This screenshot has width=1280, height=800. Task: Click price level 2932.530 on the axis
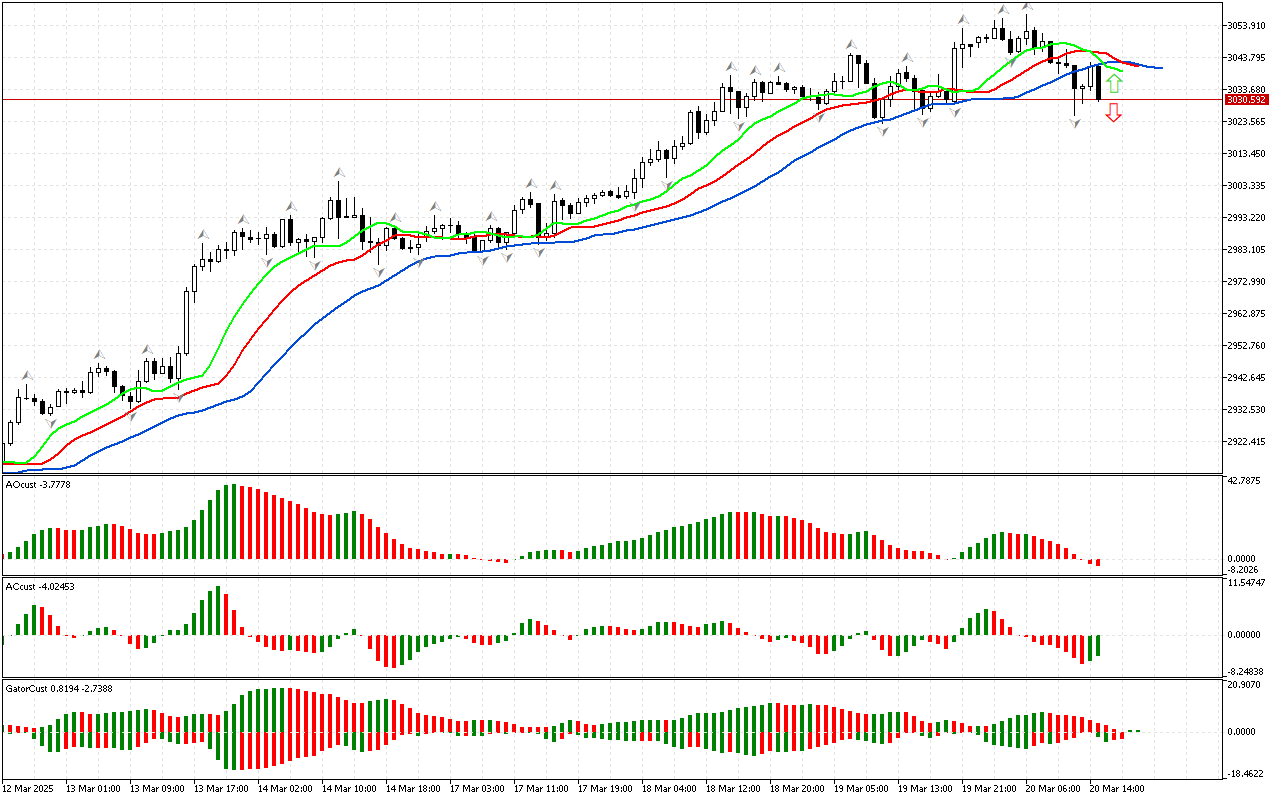coord(1248,409)
